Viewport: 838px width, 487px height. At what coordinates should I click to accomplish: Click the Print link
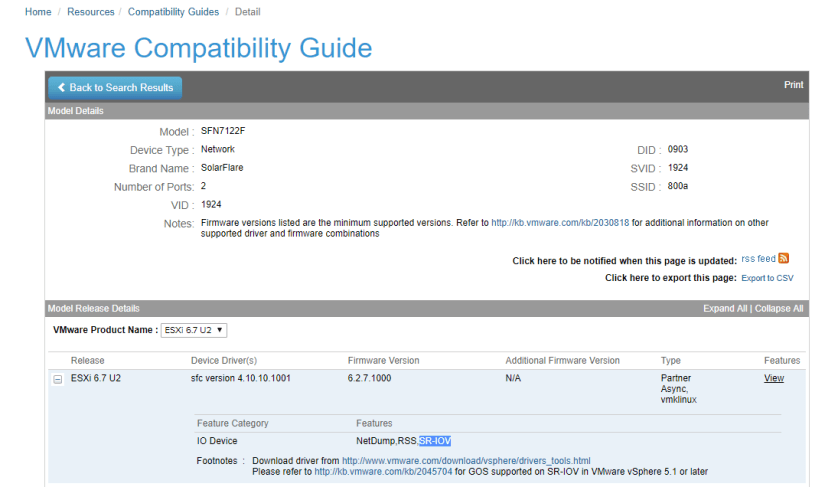[x=793, y=85]
